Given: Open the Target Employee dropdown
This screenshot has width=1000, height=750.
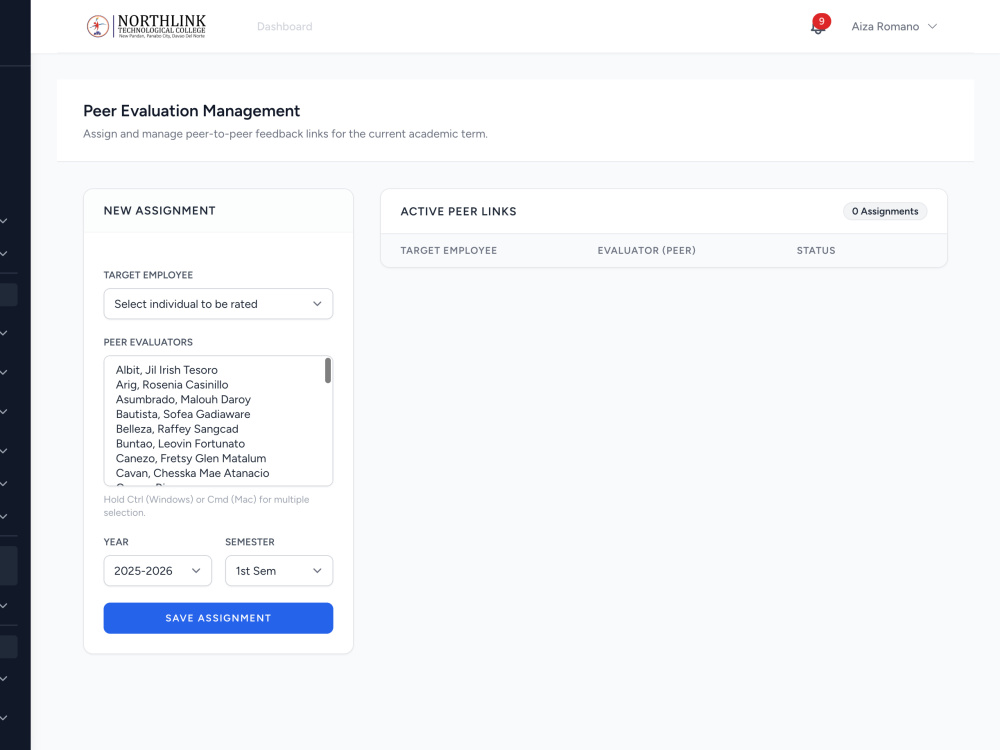Looking at the screenshot, I should pos(218,304).
